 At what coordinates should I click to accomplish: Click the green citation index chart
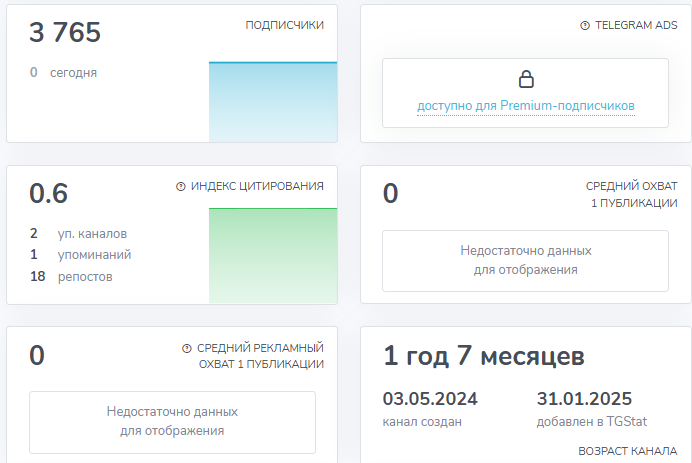(272, 254)
